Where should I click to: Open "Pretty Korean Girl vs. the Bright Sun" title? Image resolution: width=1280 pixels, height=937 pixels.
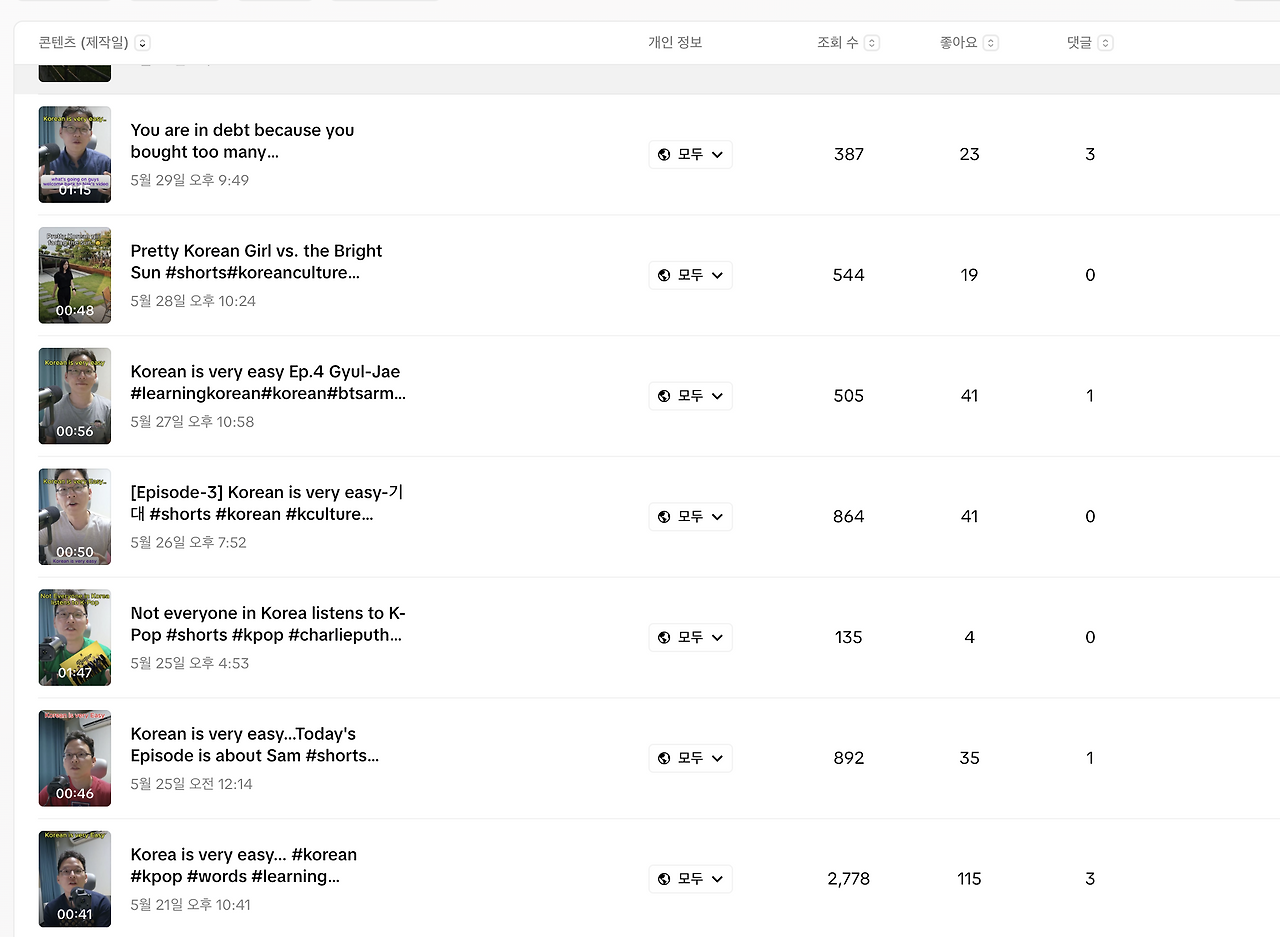point(256,262)
